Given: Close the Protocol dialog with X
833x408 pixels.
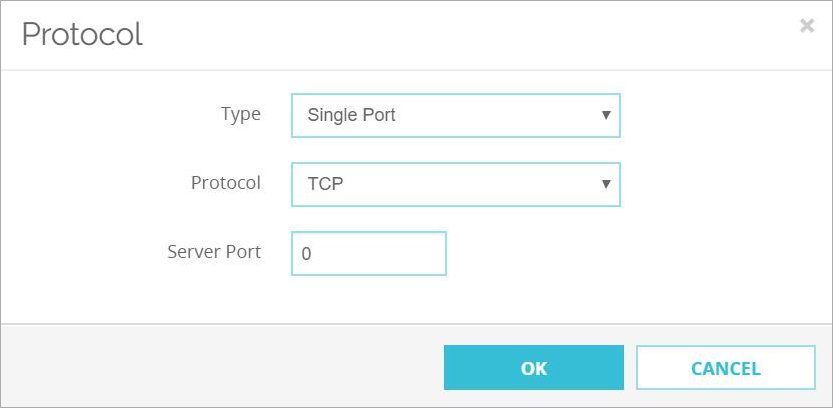Looking at the screenshot, I should pyautogui.click(x=806, y=26).
